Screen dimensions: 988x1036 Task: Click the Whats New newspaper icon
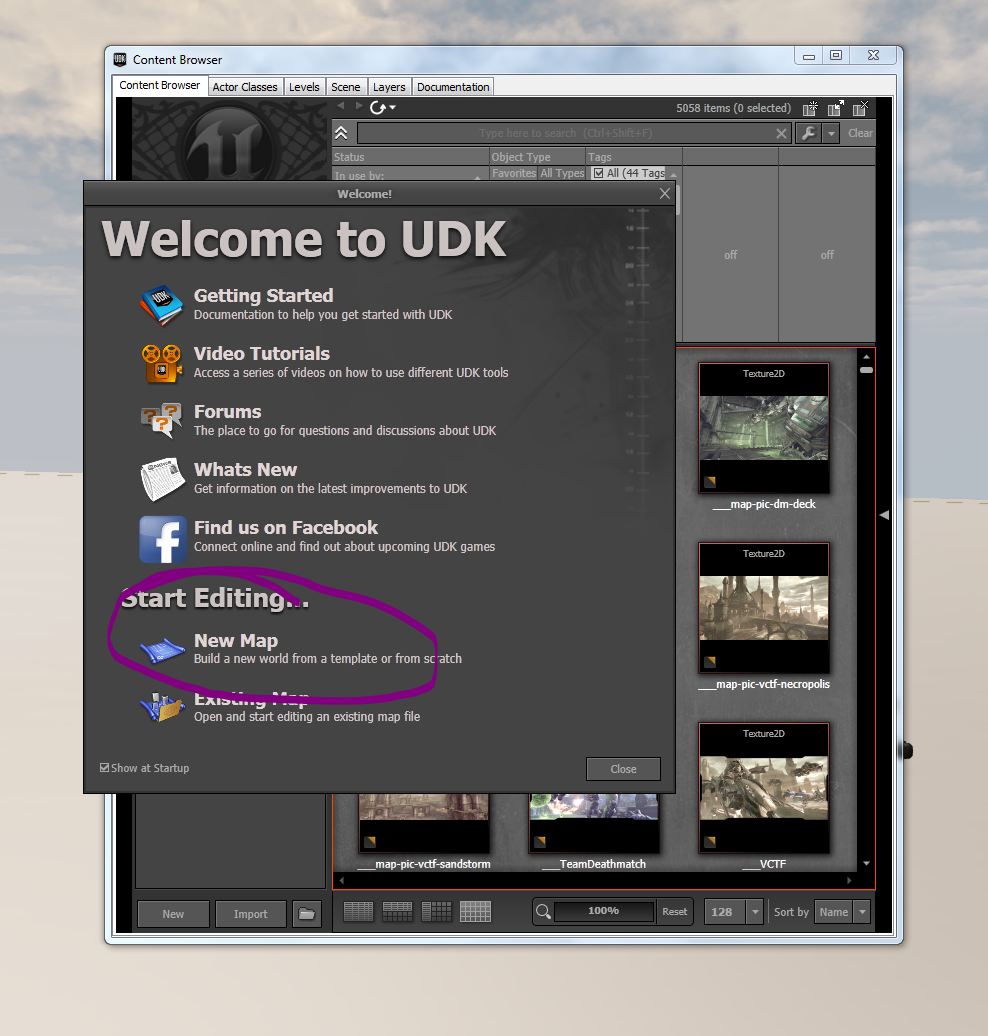click(162, 478)
